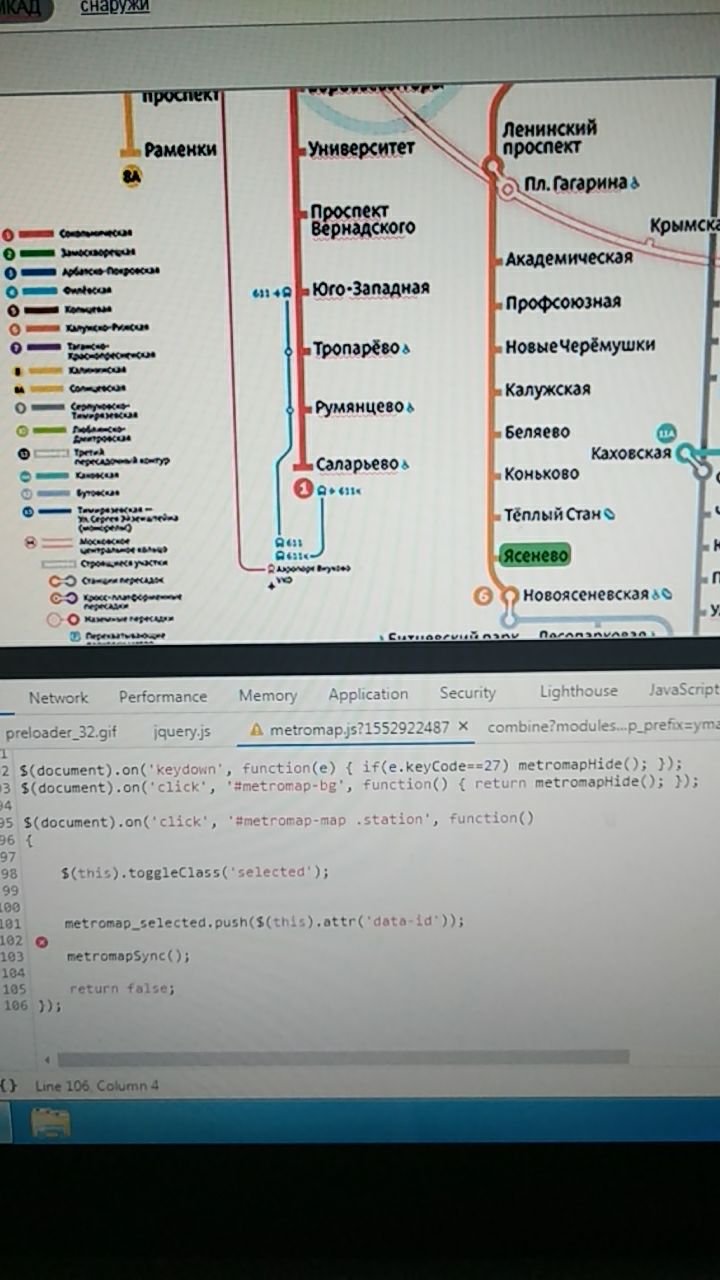
Task: Click the Сокольническая line 1 legend badge
Action: pos(10,233)
